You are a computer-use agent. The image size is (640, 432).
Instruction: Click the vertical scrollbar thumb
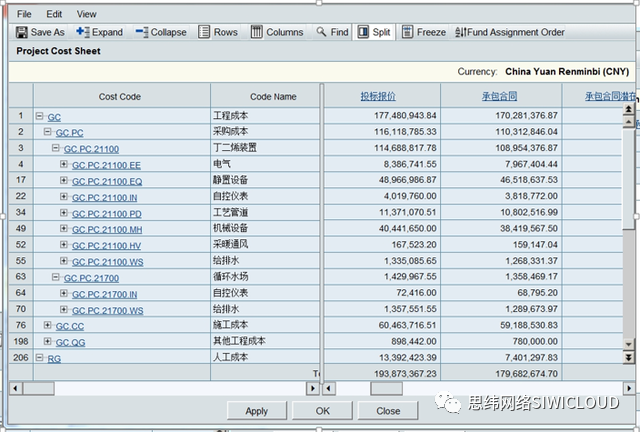coord(629,179)
